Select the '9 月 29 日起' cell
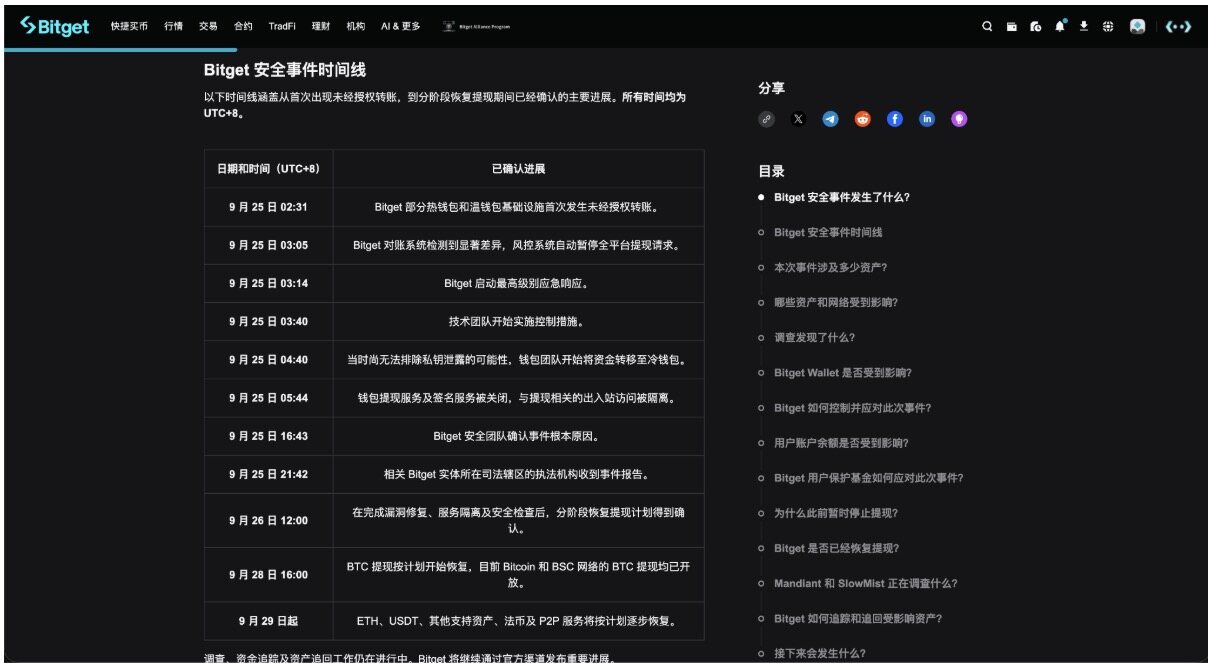 pyautogui.click(x=268, y=620)
